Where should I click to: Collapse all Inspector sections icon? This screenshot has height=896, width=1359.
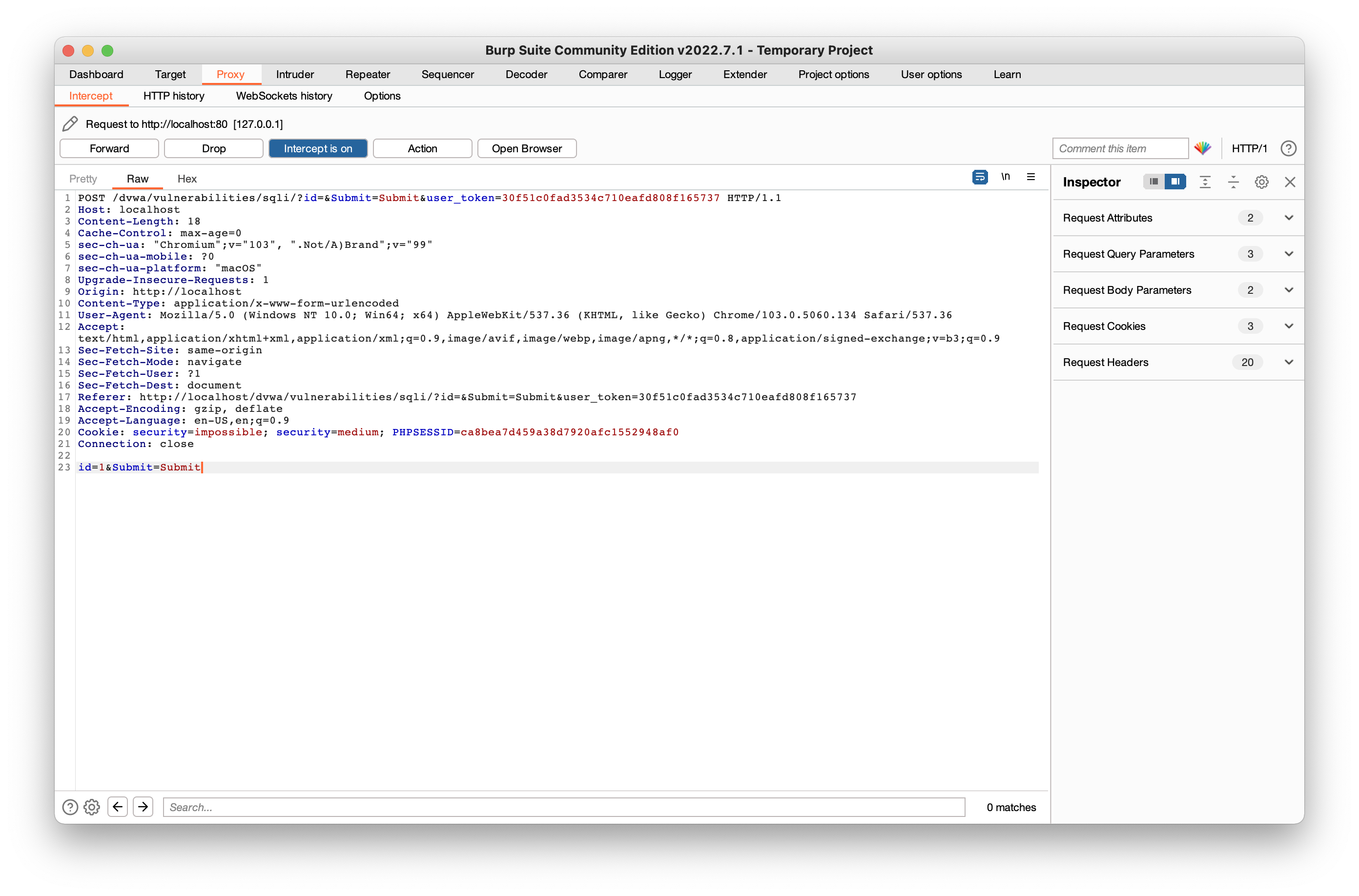coord(1233,183)
